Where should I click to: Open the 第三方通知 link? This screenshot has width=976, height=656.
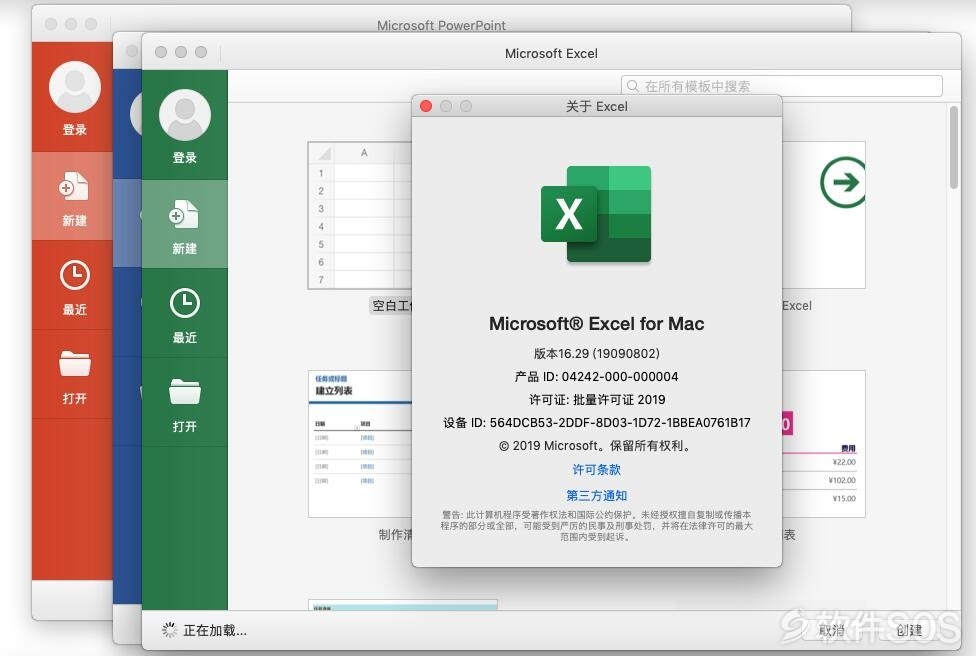coord(596,496)
